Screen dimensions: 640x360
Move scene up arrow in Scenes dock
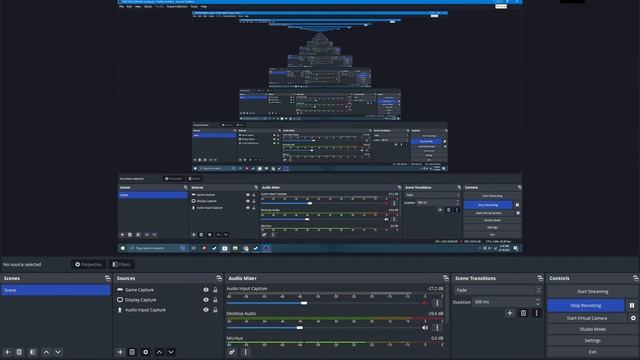pos(46,352)
